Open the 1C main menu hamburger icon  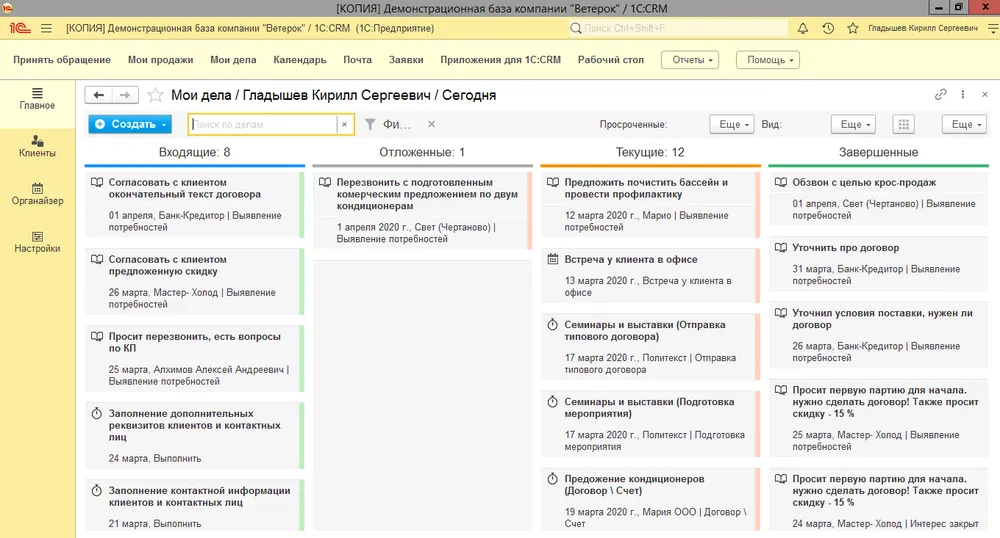coord(46,28)
